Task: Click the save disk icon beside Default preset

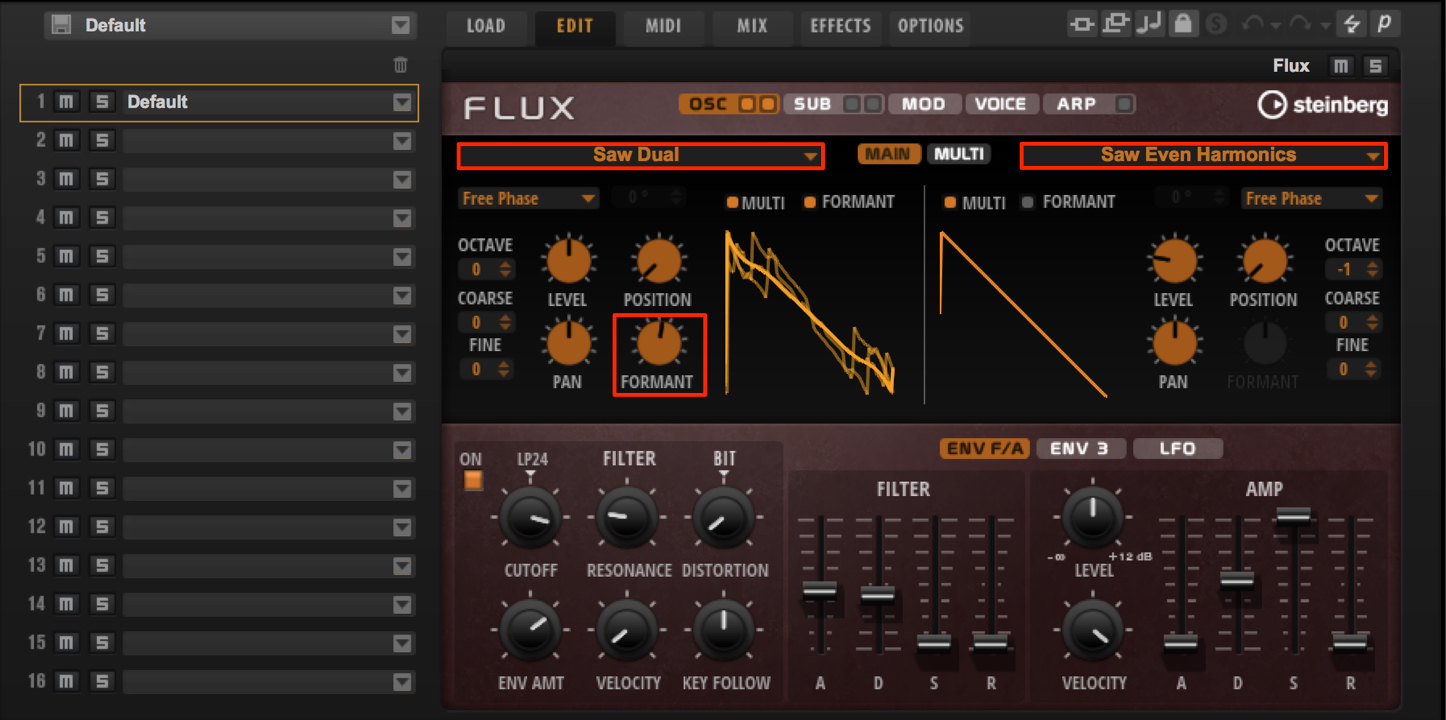Action: (x=61, y=25)
